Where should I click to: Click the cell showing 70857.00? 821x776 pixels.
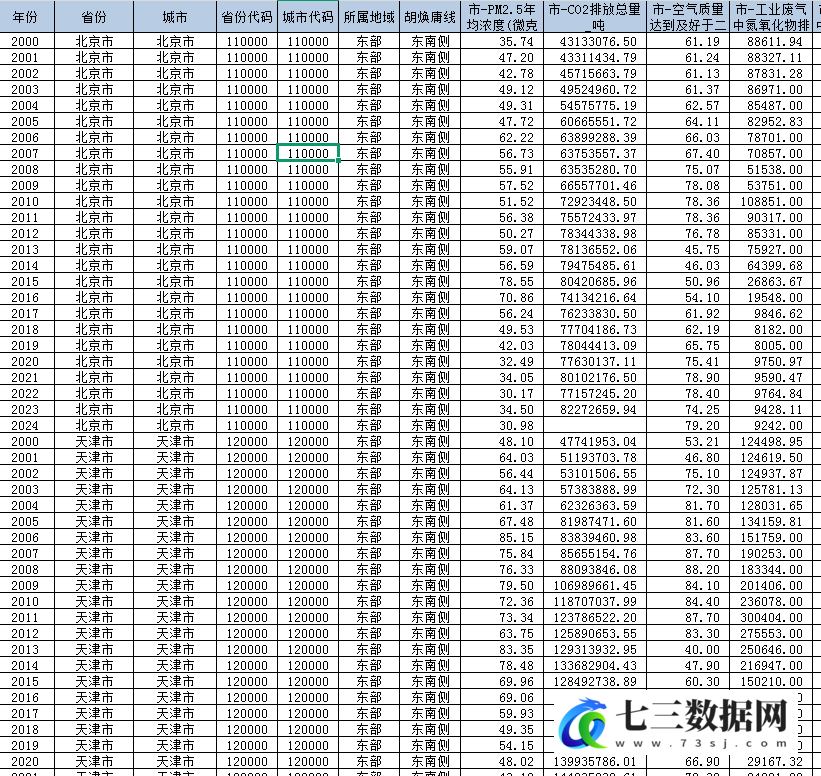pos(771,153)
